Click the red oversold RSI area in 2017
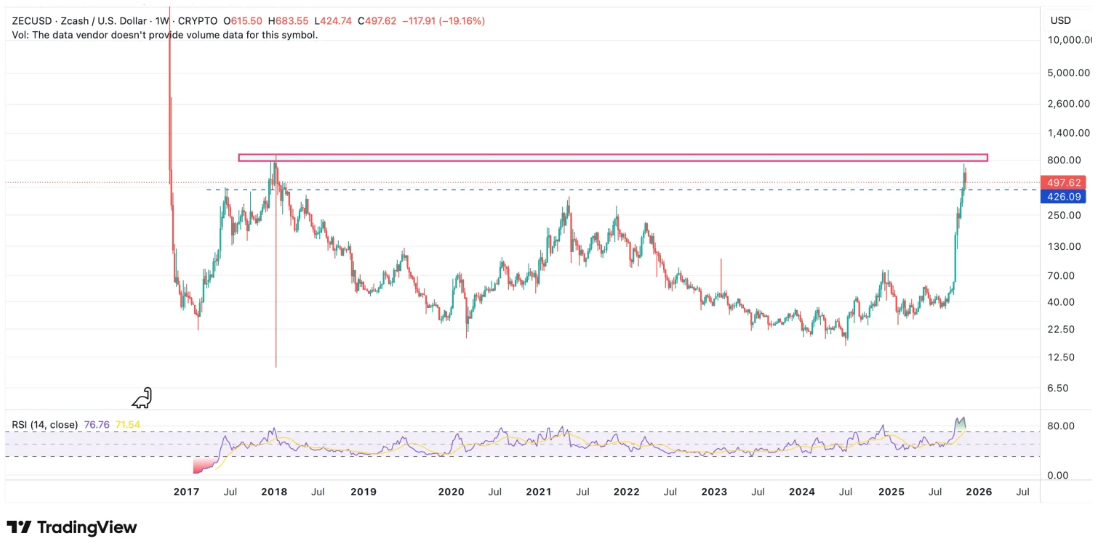This screenshot has width=1096, height=548. 203,466
